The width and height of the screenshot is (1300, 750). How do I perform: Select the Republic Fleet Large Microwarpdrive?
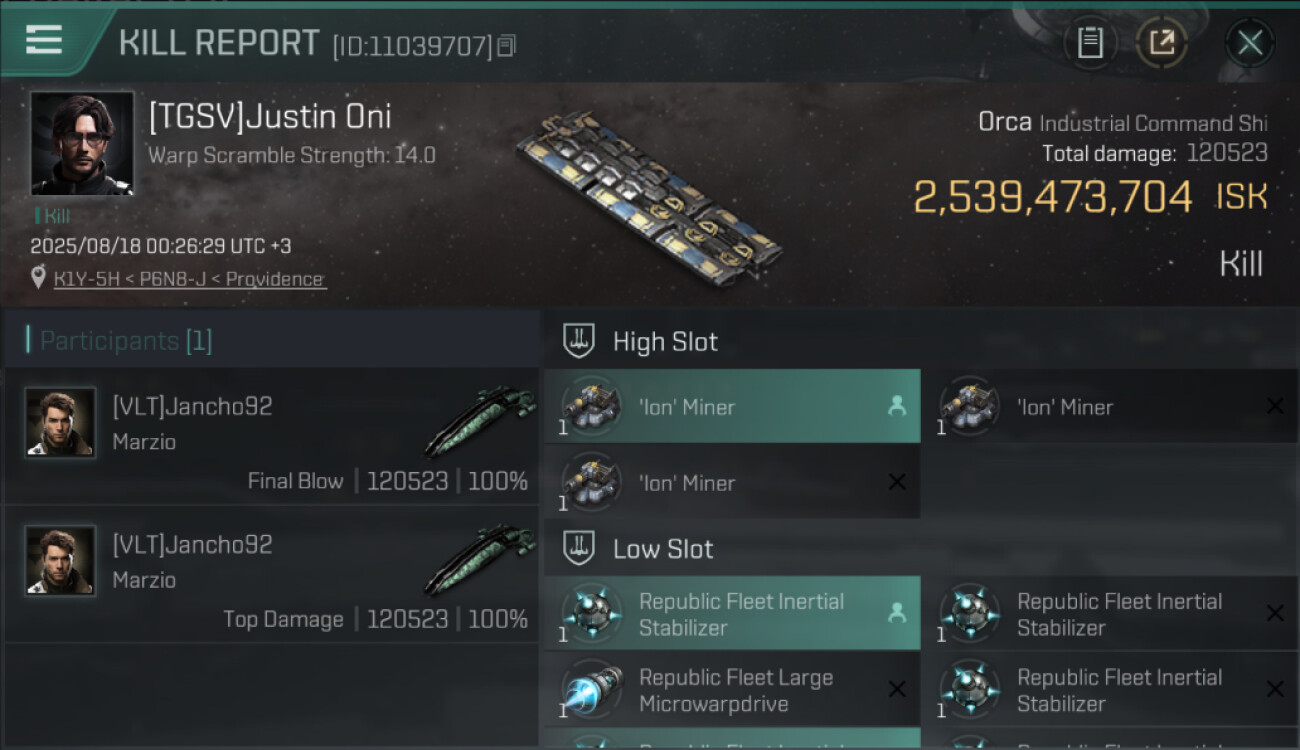[731, 690]
